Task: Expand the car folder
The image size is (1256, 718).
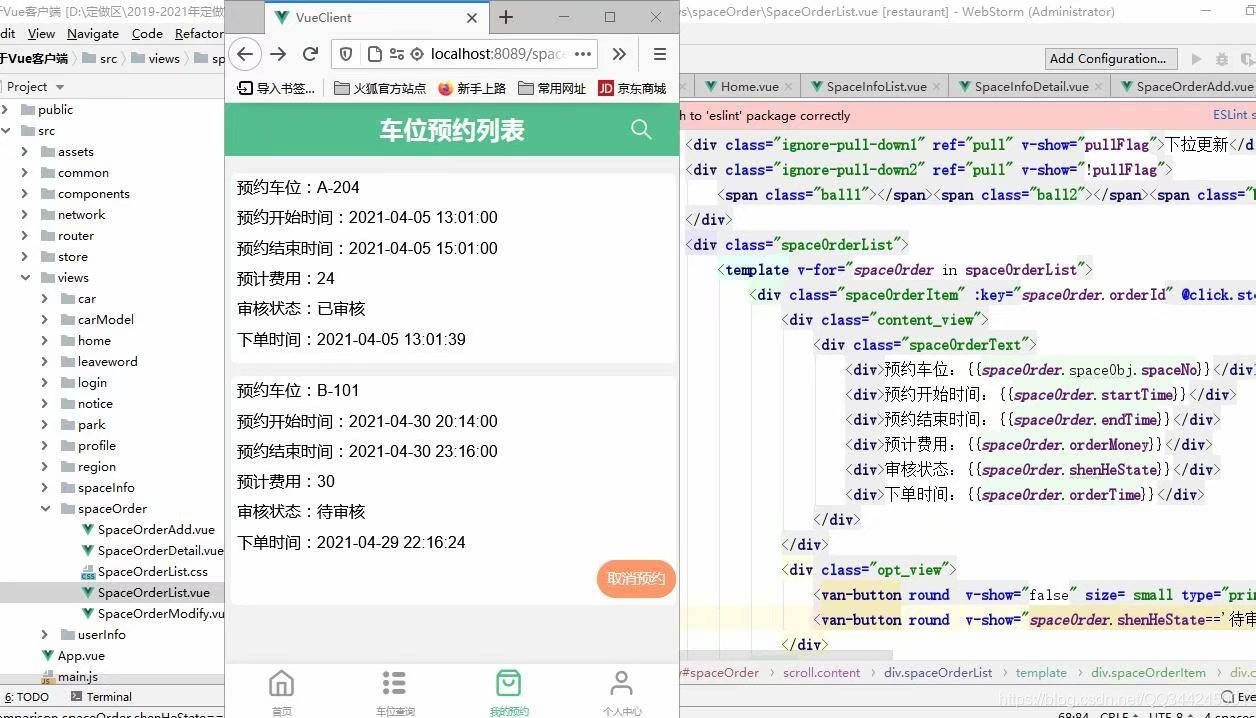Action: [44, 298]
